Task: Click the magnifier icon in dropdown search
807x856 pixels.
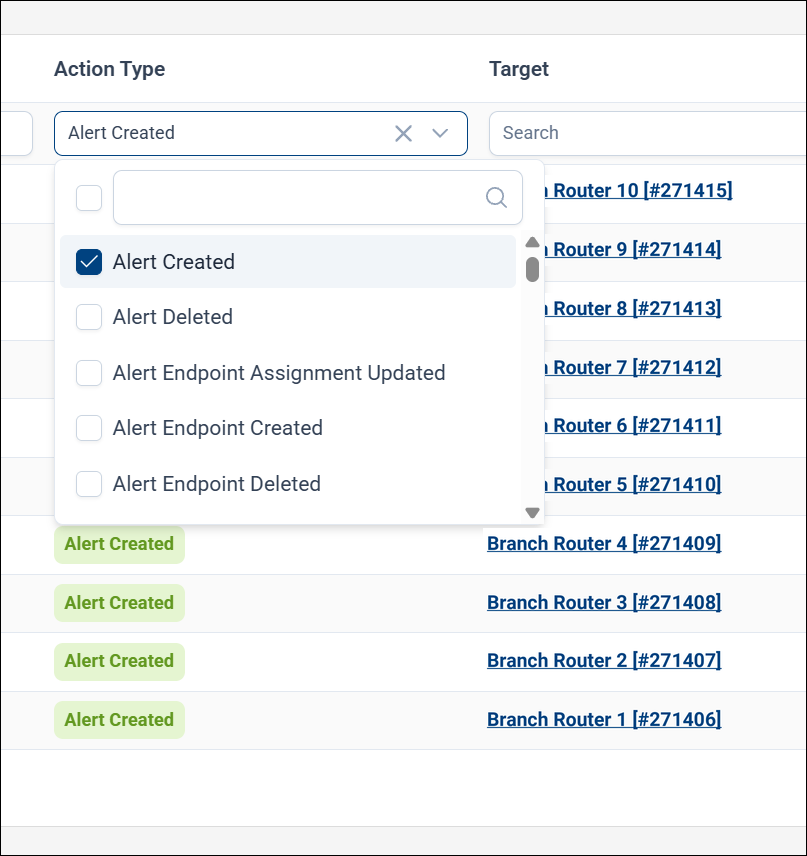Action: (496, 198)
